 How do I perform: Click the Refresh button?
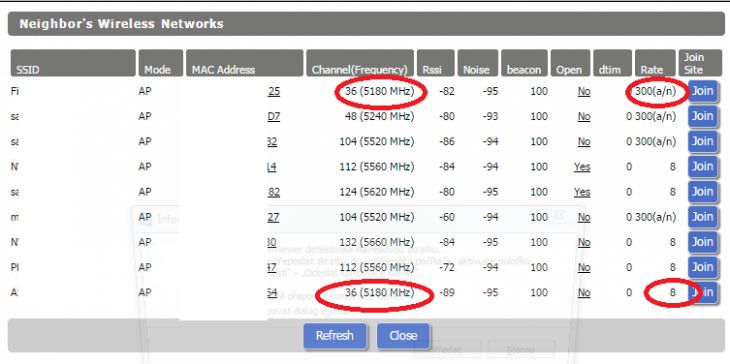click(x=334, y=336)
